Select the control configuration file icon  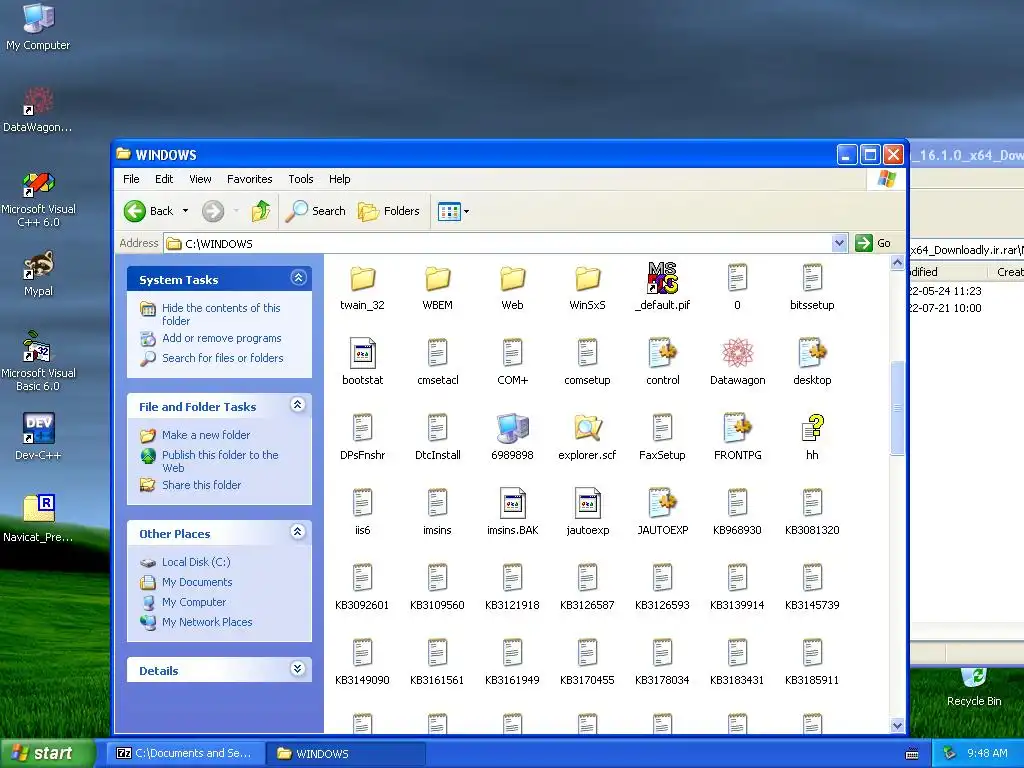(662, 353)
